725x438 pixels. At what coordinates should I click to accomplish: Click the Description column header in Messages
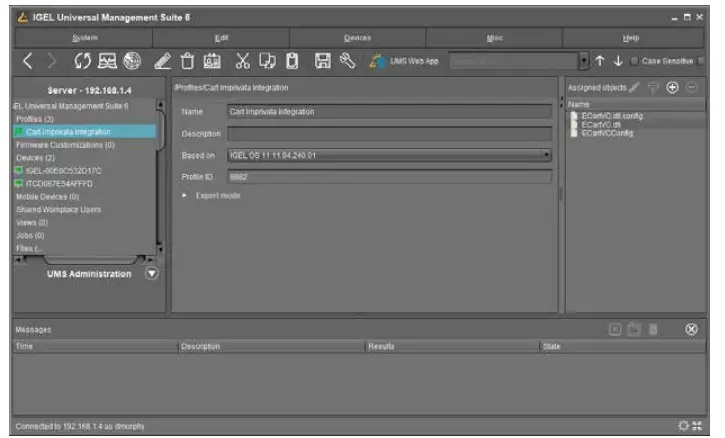(x=271, y=346)
